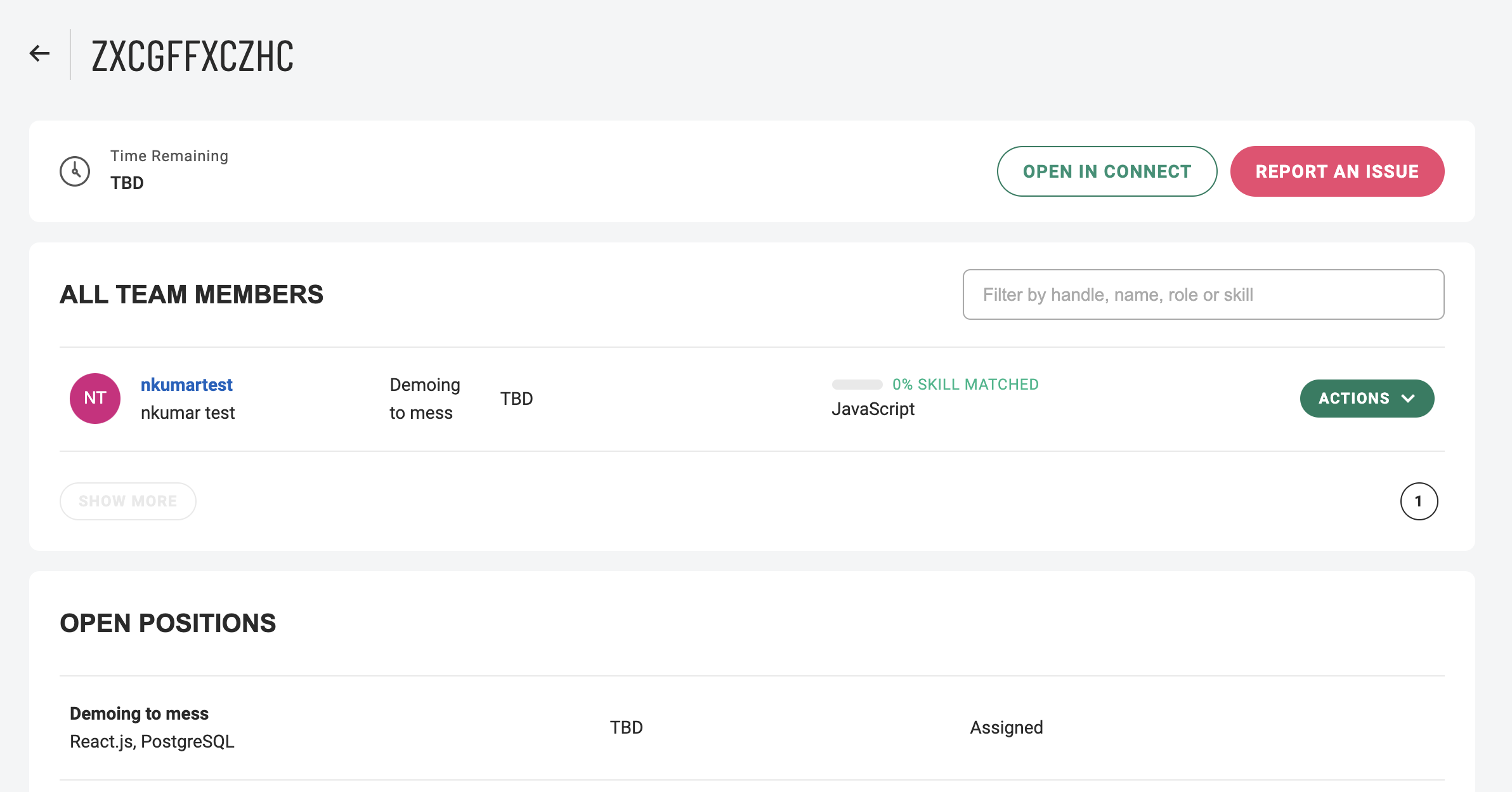
Task: Click the All Team Members heading
Action: (x=192, y=294)
